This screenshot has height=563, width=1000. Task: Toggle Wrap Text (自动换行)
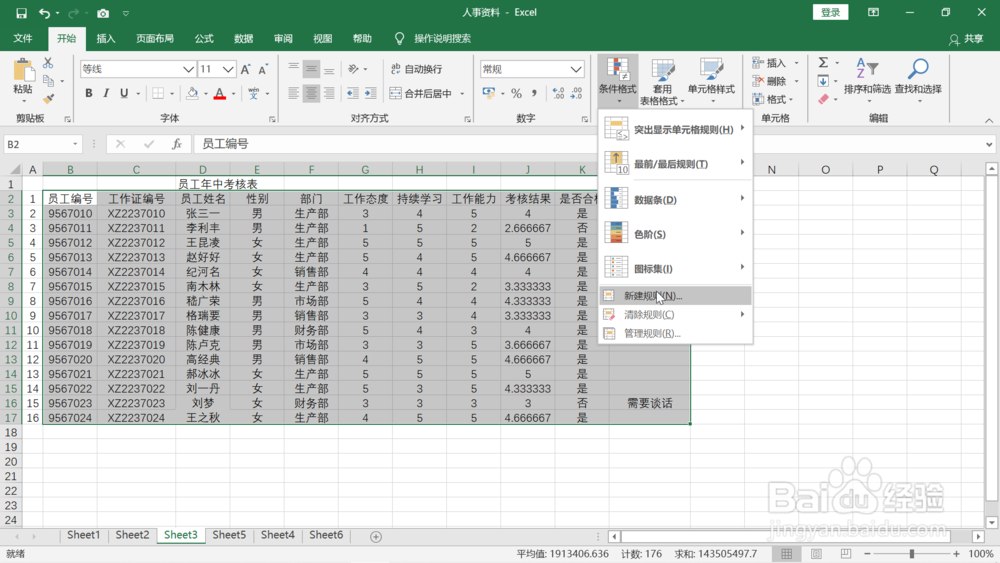click(x=416, y=69)
